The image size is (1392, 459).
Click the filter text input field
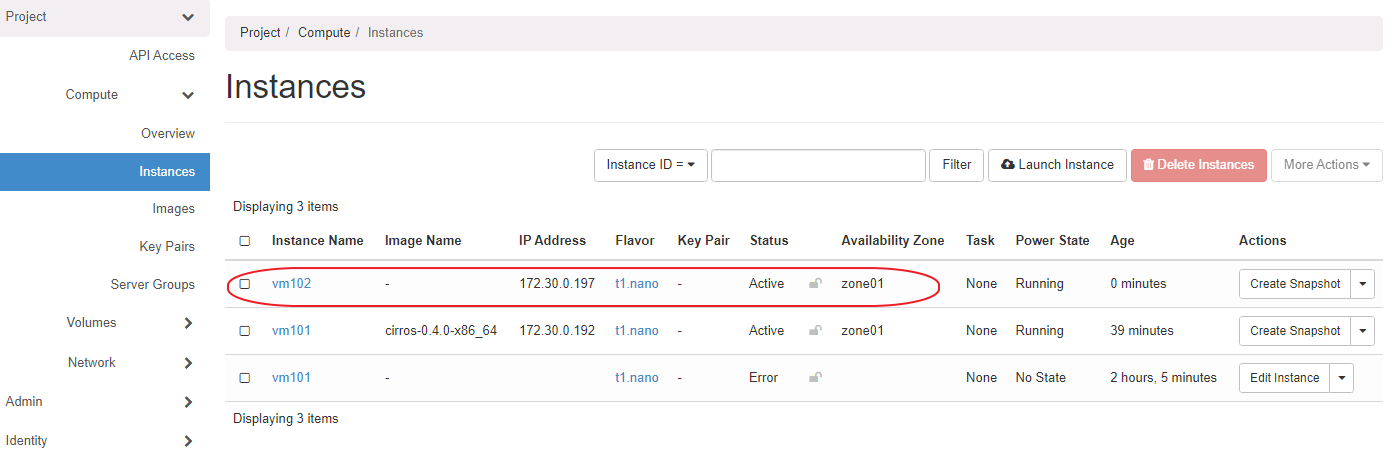click(x=818, y=165)
